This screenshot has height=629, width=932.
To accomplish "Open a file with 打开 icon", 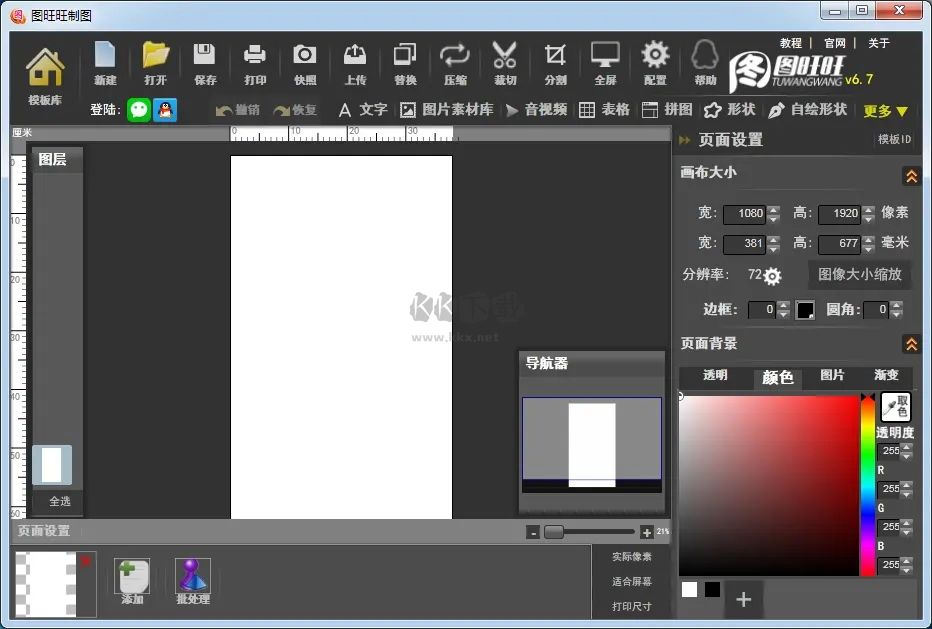I will [x=155, y=62].
